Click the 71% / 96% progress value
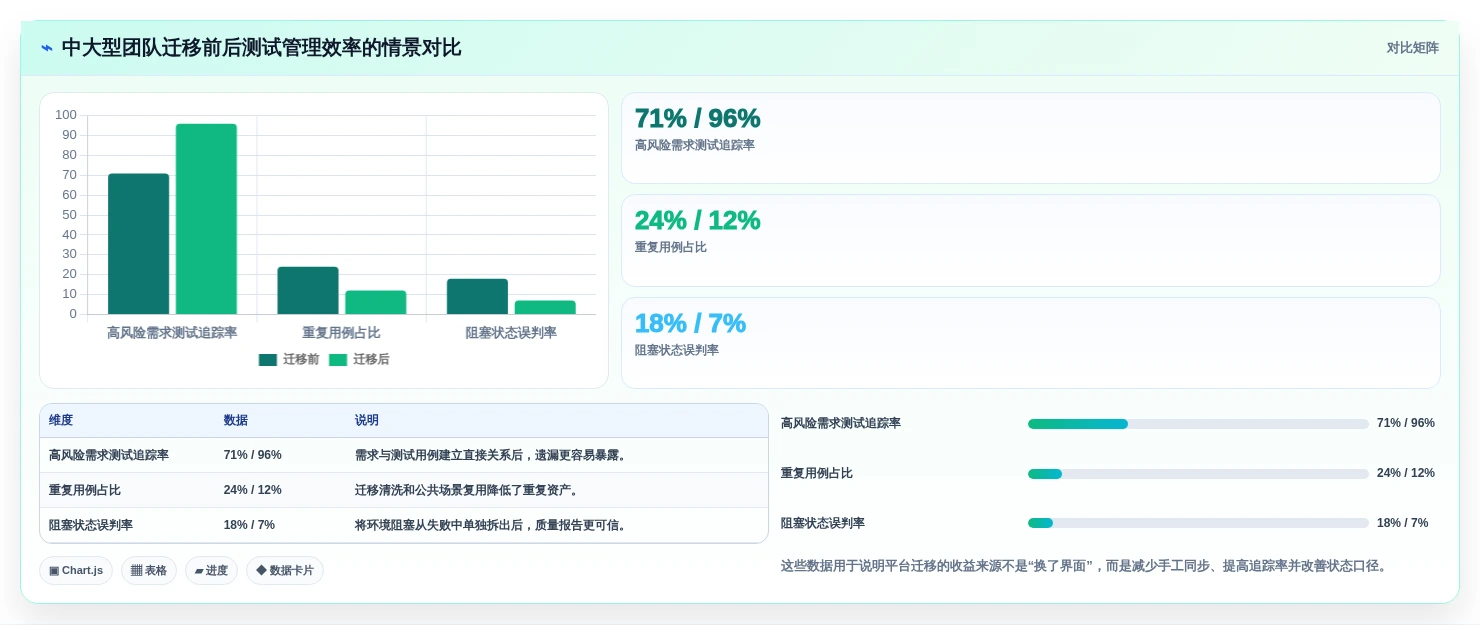This screenshot has height=625, width=1480. point(1406,423)
